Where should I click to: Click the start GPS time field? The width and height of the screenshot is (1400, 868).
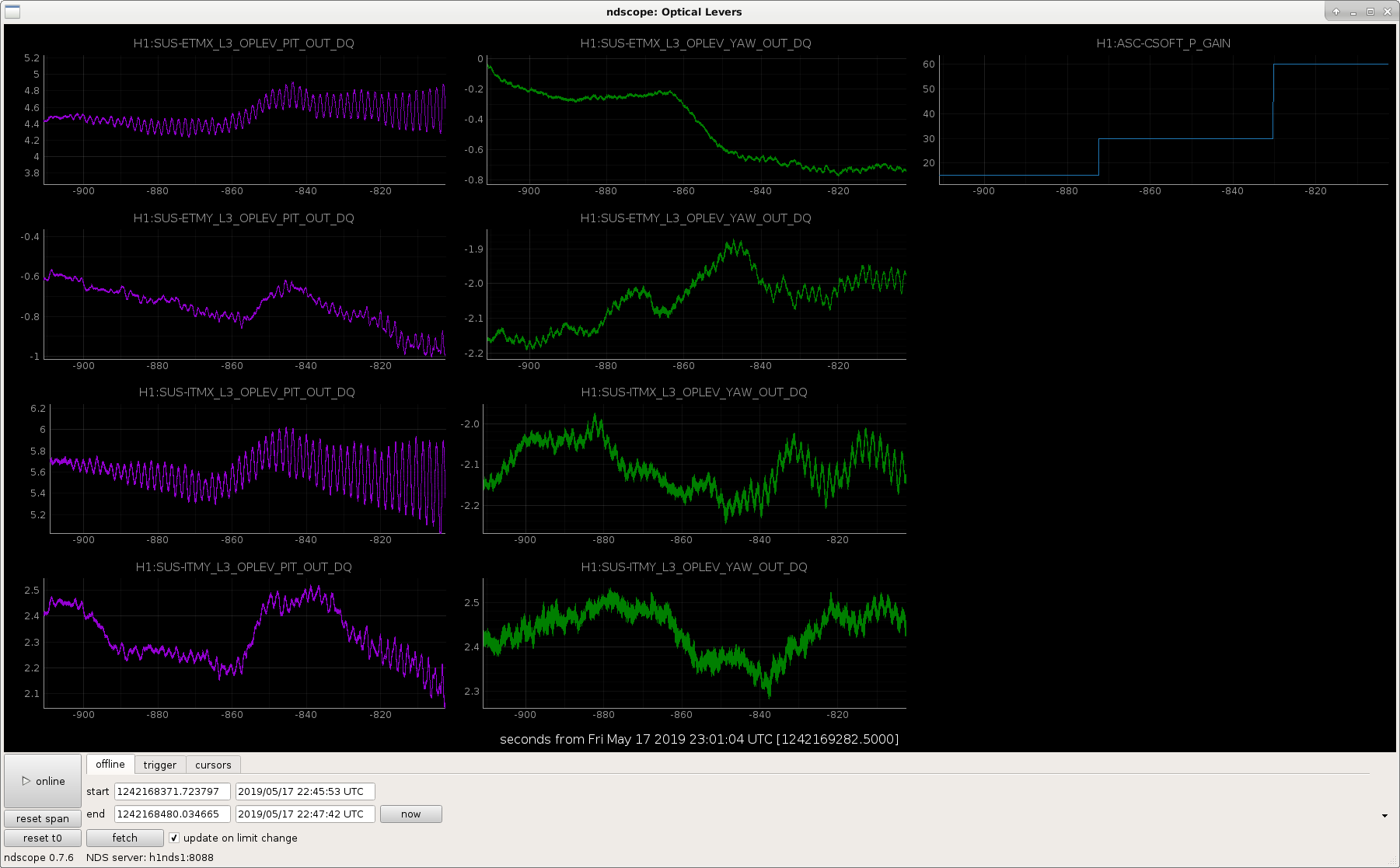point(173,791)
